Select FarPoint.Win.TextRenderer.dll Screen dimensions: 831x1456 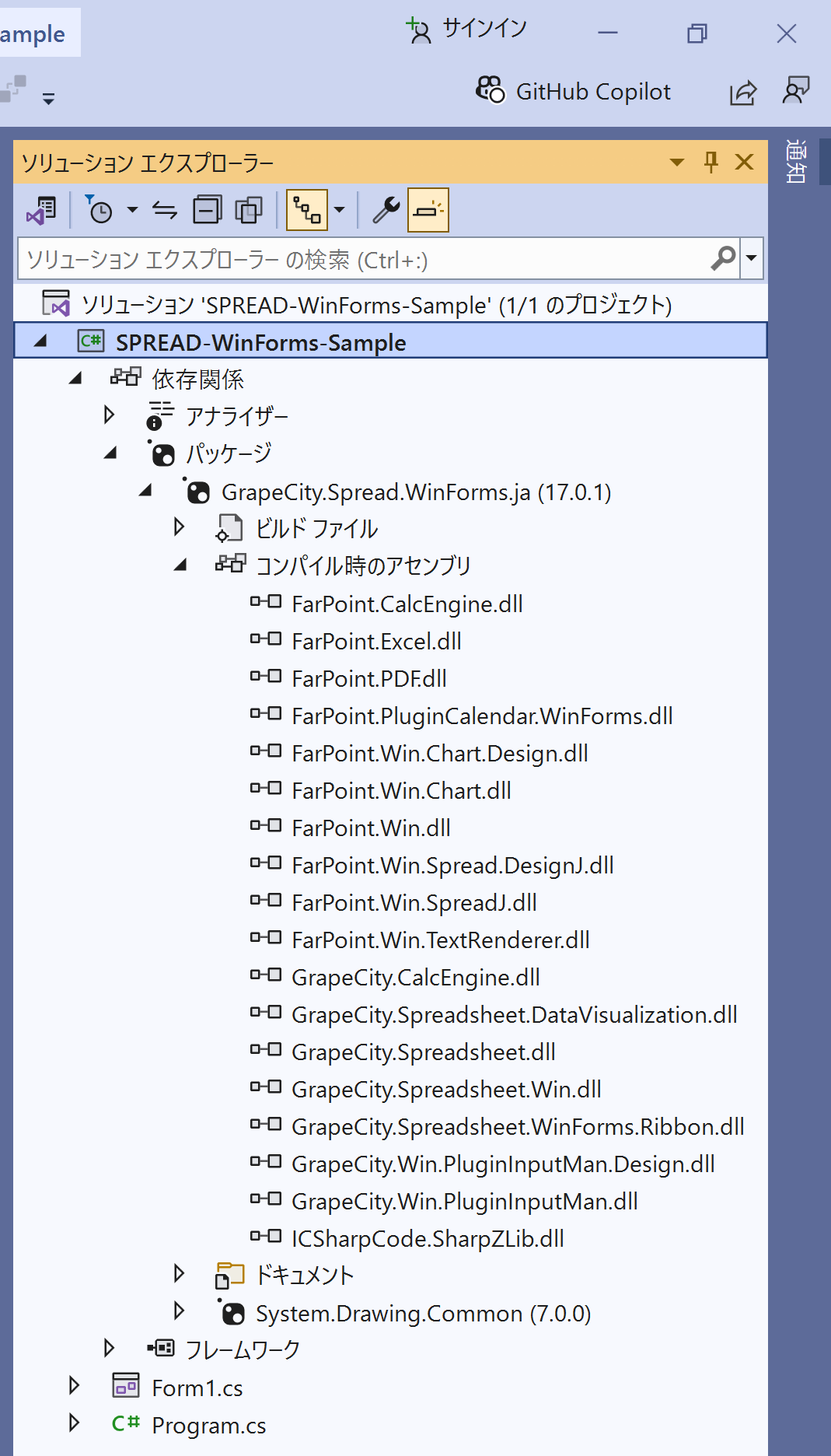[441, 940]
